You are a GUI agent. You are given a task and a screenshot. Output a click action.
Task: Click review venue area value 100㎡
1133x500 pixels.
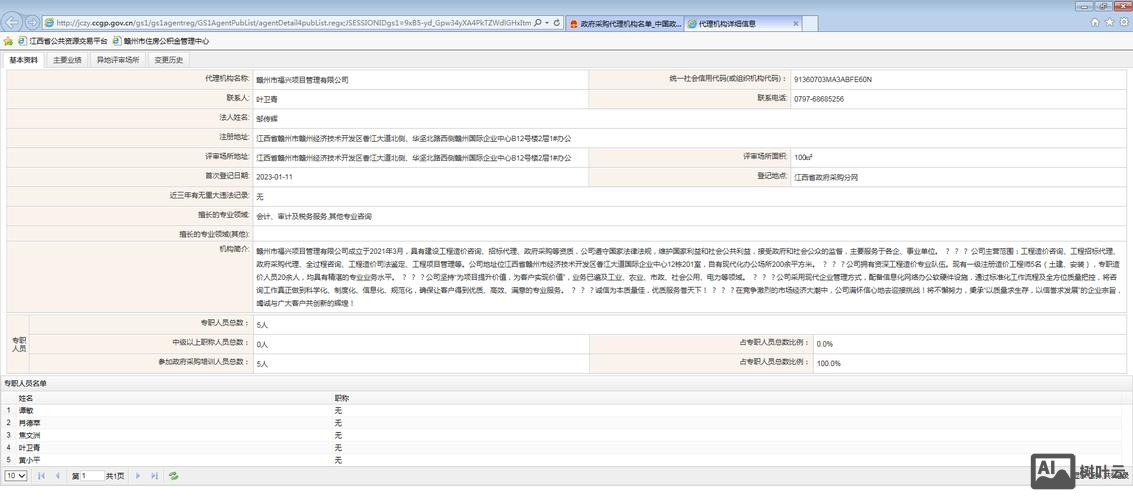point(804,158)
